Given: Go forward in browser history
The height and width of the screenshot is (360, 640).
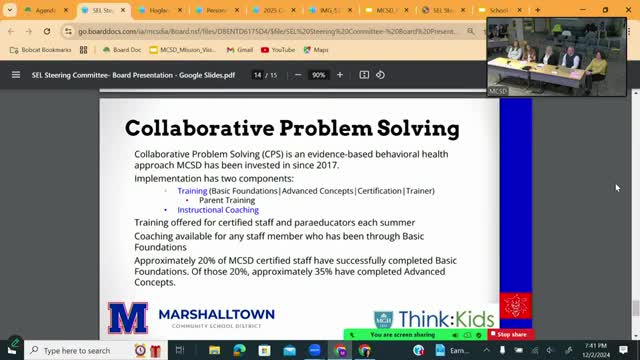Looking at the screenshot, I should pyautogui.click(x=29, y=31).
